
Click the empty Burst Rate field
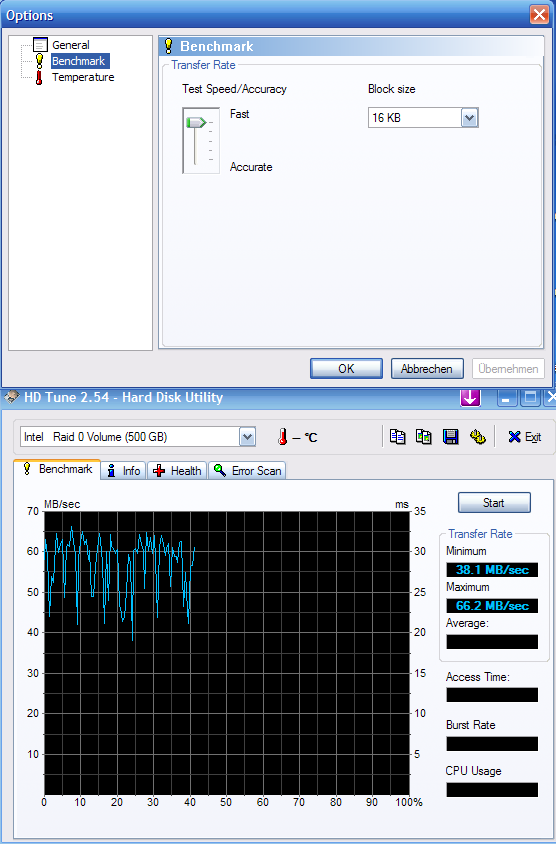point(492,743)
